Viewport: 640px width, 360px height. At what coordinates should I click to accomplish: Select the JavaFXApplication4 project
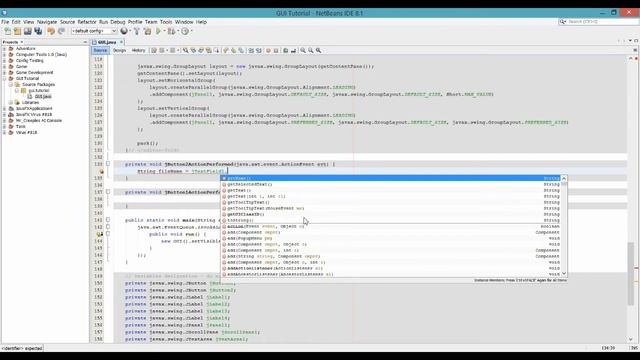(34, 109)
